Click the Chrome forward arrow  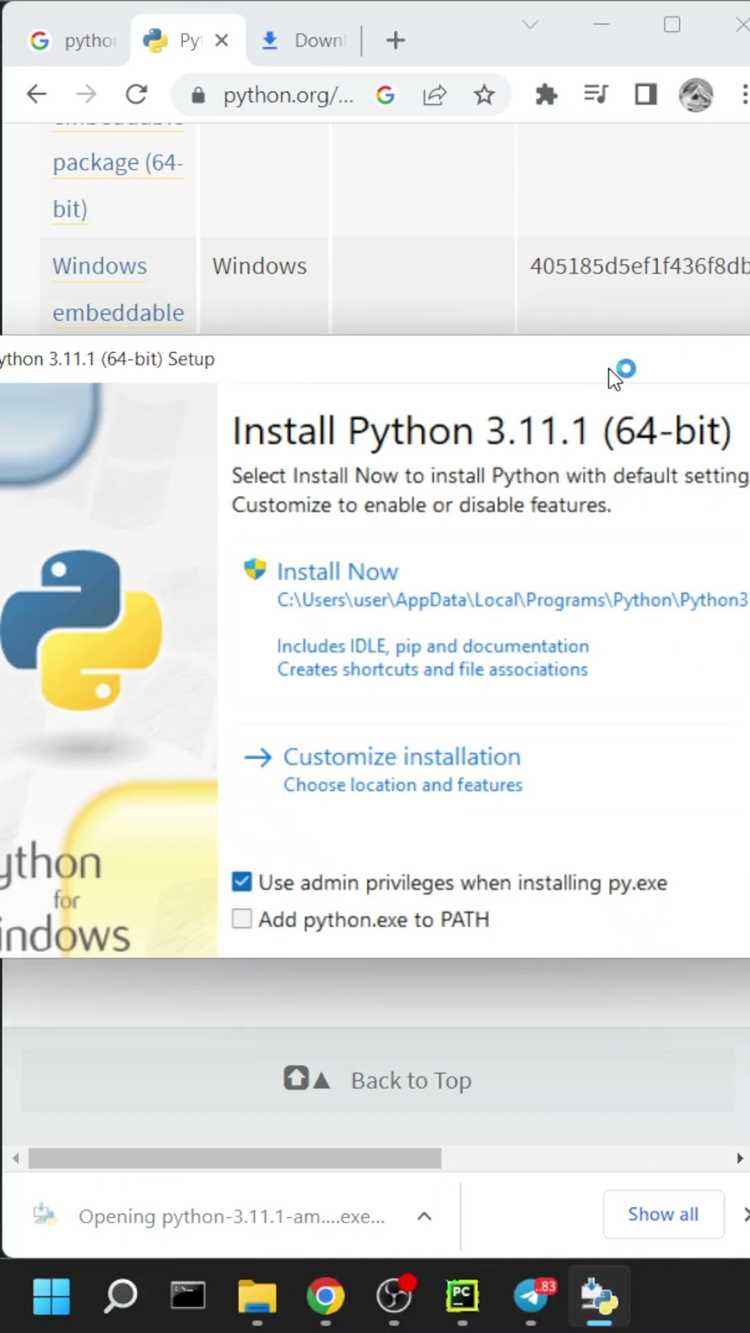click(x=87, y=95)
